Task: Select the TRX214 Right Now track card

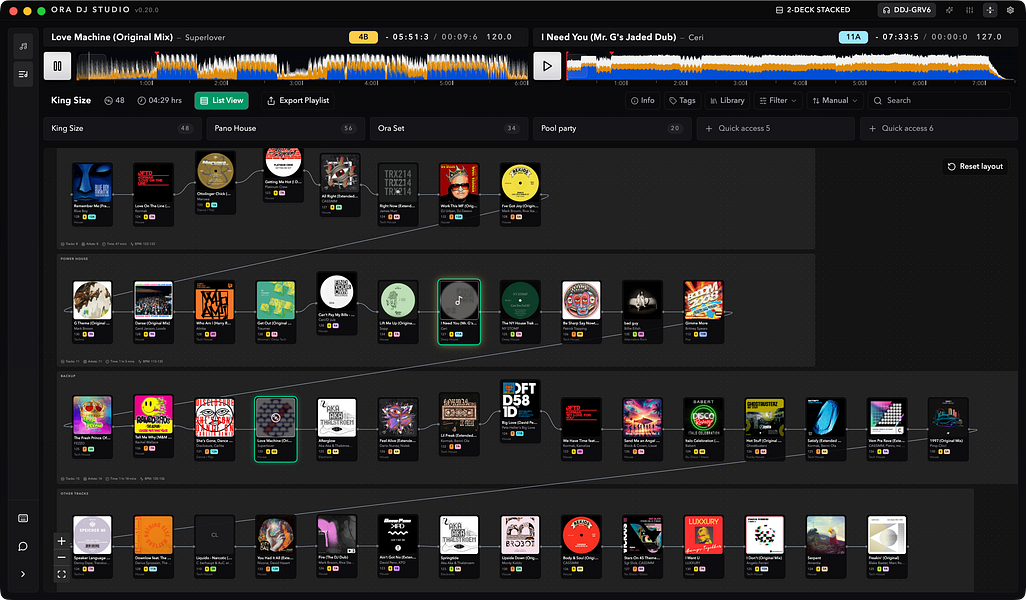Action: (398, 194)
